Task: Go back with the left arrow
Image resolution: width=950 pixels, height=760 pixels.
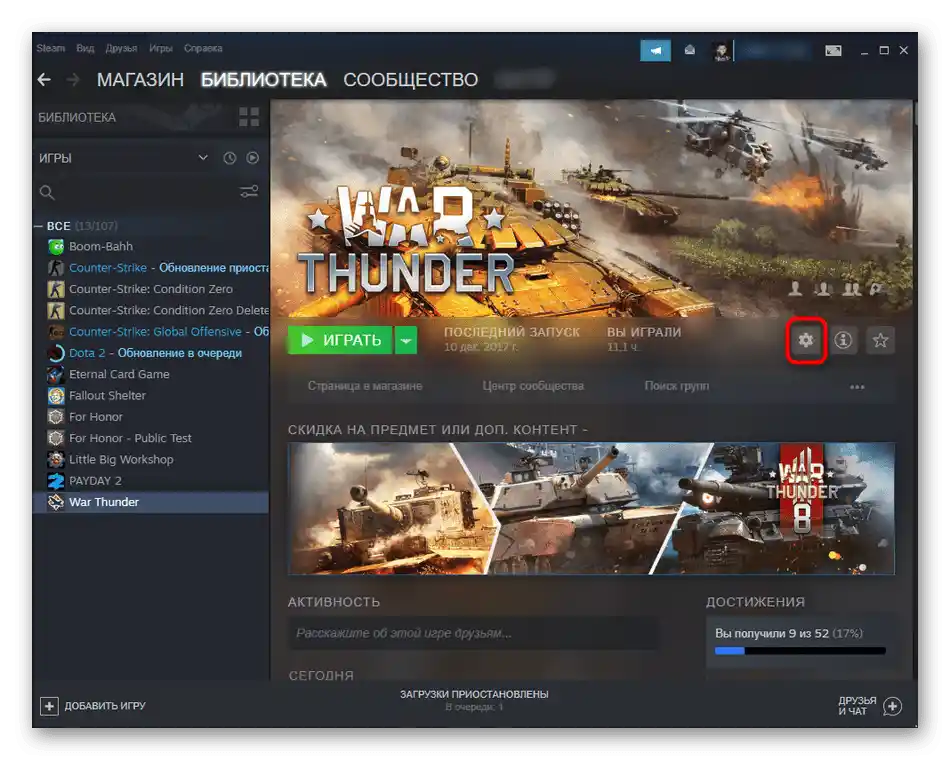Action: 44,79
